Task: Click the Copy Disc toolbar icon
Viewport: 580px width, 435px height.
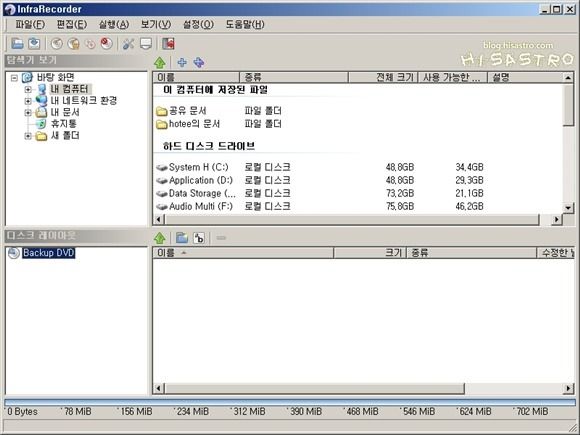Action: [90, 44]
